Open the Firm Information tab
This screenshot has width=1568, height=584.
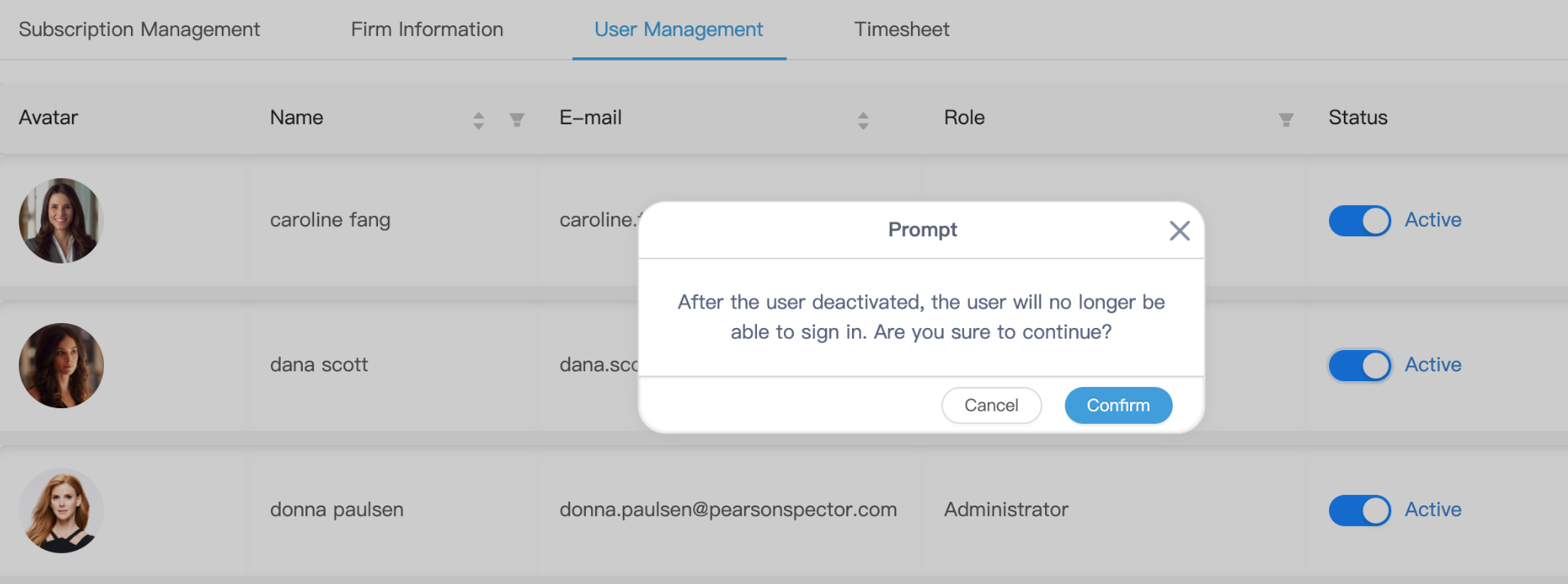click(x=427, y=29)
